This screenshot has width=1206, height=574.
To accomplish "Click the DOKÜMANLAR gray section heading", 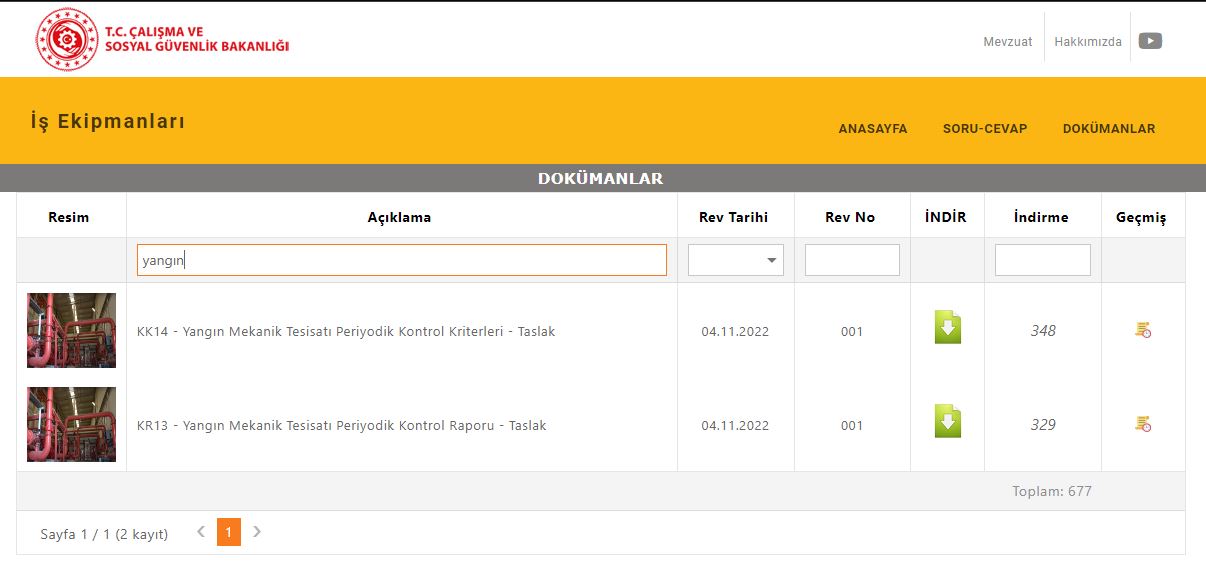I will 601,178.
